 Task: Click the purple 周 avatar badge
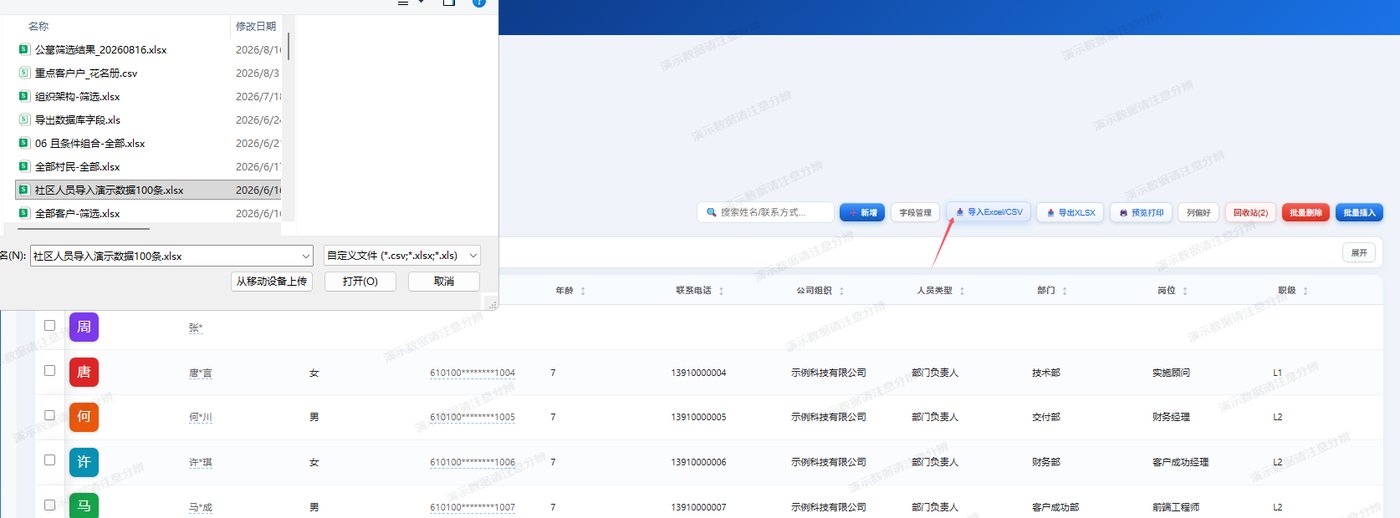click(84, 327)
